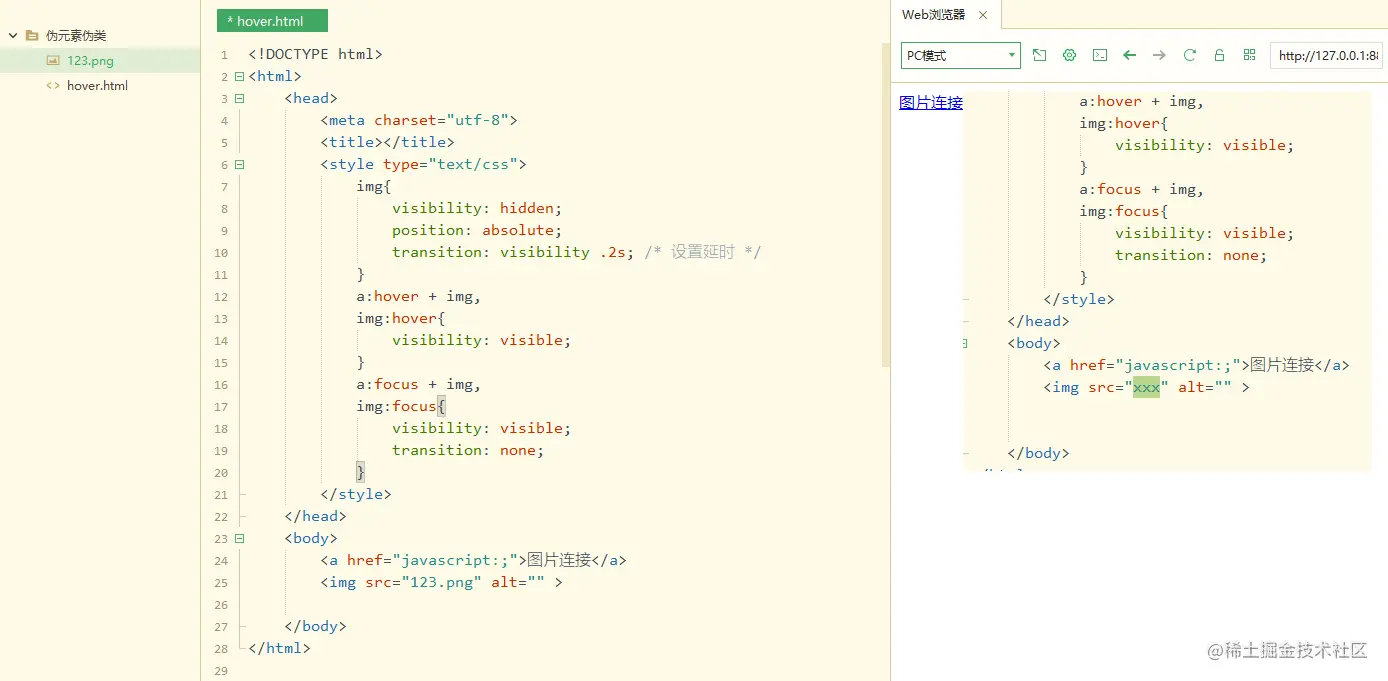The image size is (1388, 681).
Task: Click the QR code icon in browser toolbar
Action: [1249, 55]
